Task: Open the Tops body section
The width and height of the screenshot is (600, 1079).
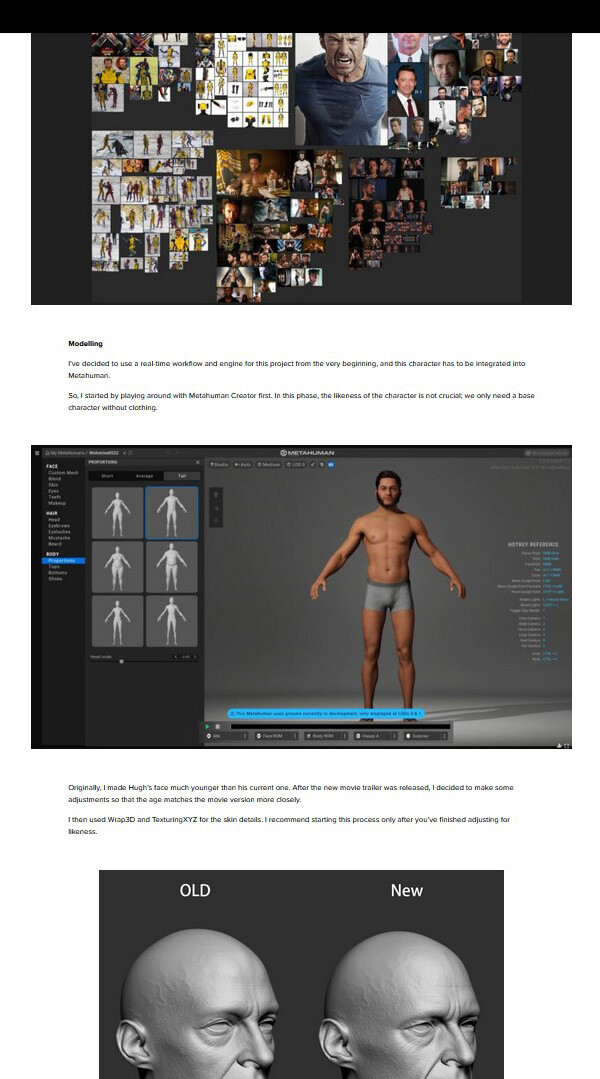Action: [54, 566]
